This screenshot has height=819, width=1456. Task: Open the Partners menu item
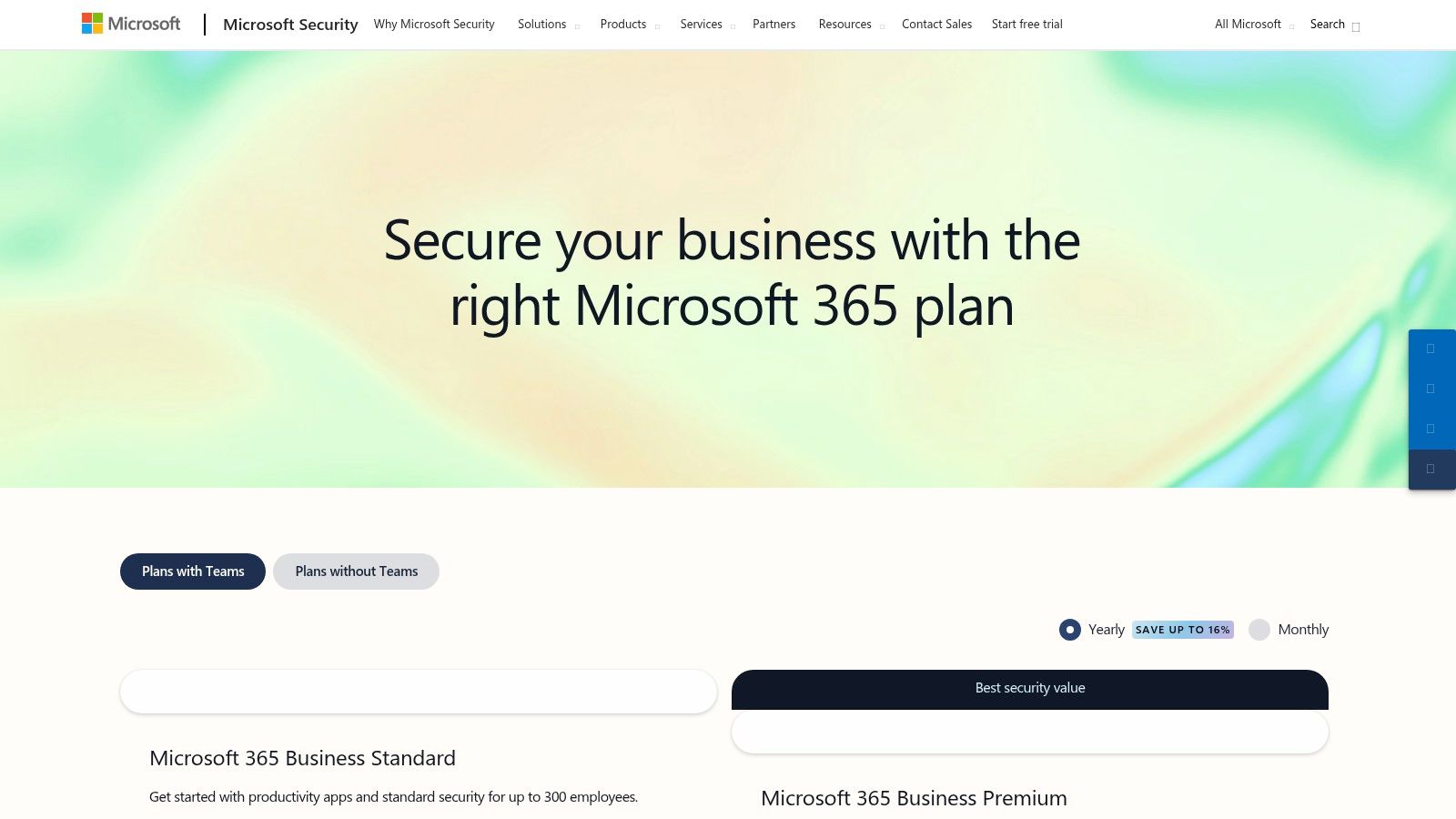[773, 25]
